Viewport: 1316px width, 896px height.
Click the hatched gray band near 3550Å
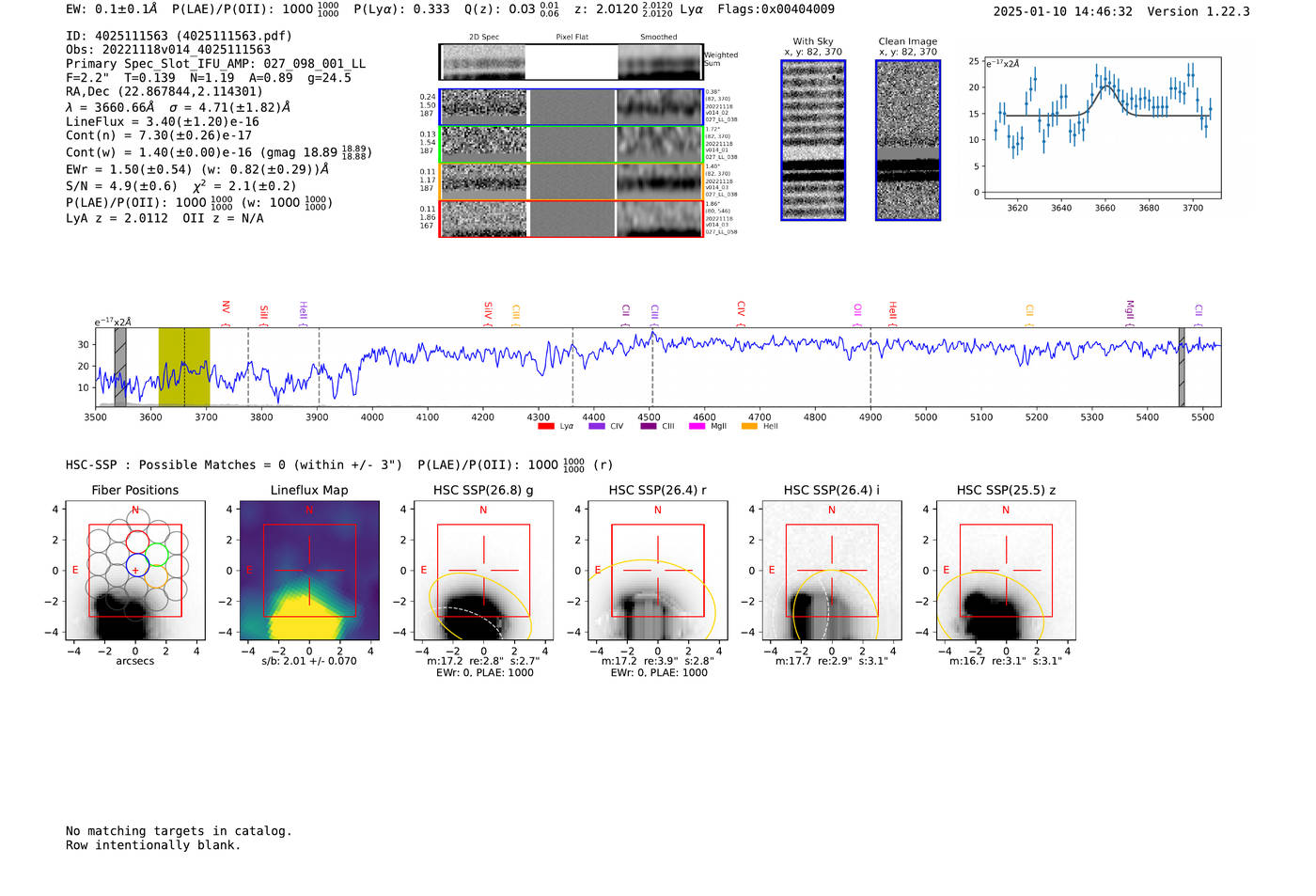(x=120, y=367)
